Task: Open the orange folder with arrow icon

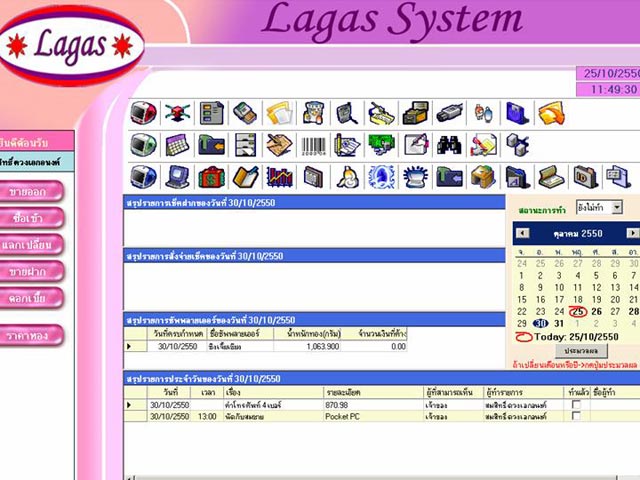Action: 551,113
